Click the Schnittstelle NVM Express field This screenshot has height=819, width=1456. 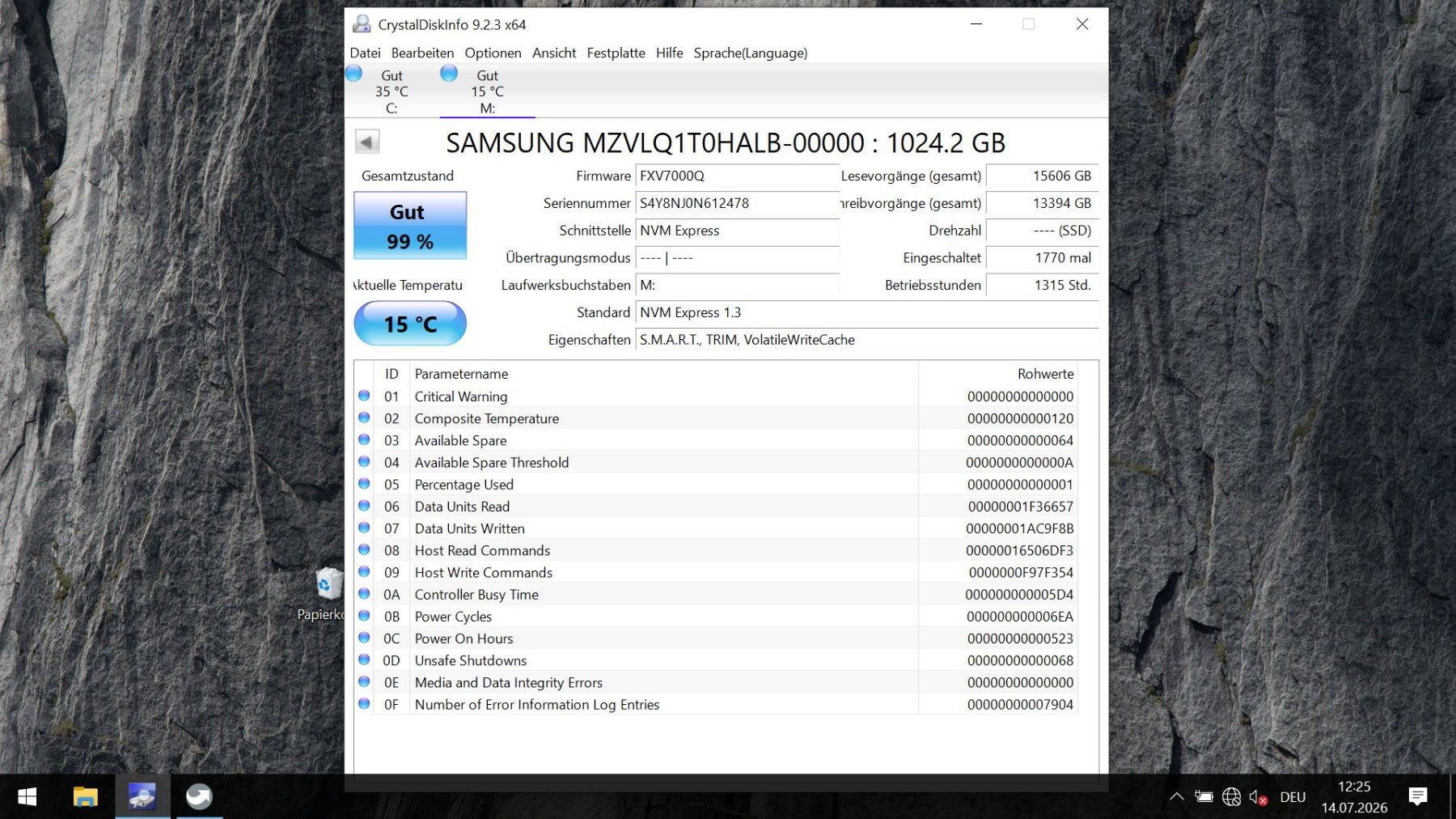[x=737, y=231]
